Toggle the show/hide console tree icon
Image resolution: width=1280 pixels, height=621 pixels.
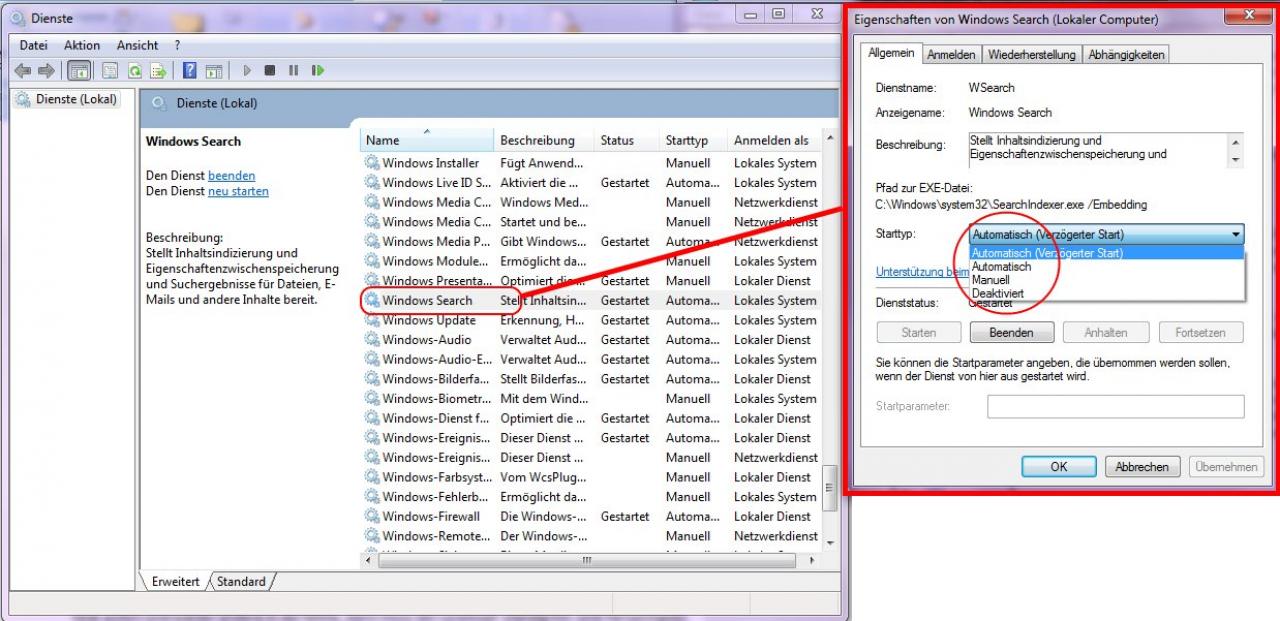pyautogui.click(x=80, y=70)
